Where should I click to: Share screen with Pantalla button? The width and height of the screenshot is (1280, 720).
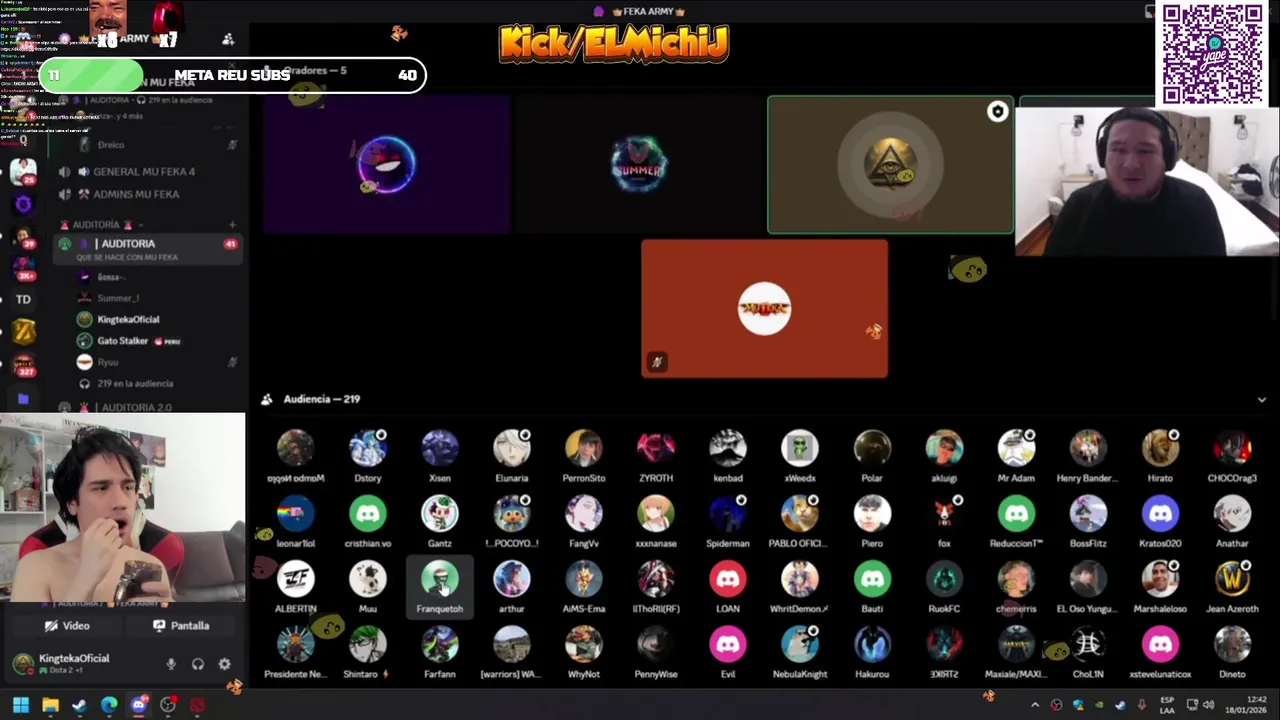pyautogui.click(x=181, y=626)
